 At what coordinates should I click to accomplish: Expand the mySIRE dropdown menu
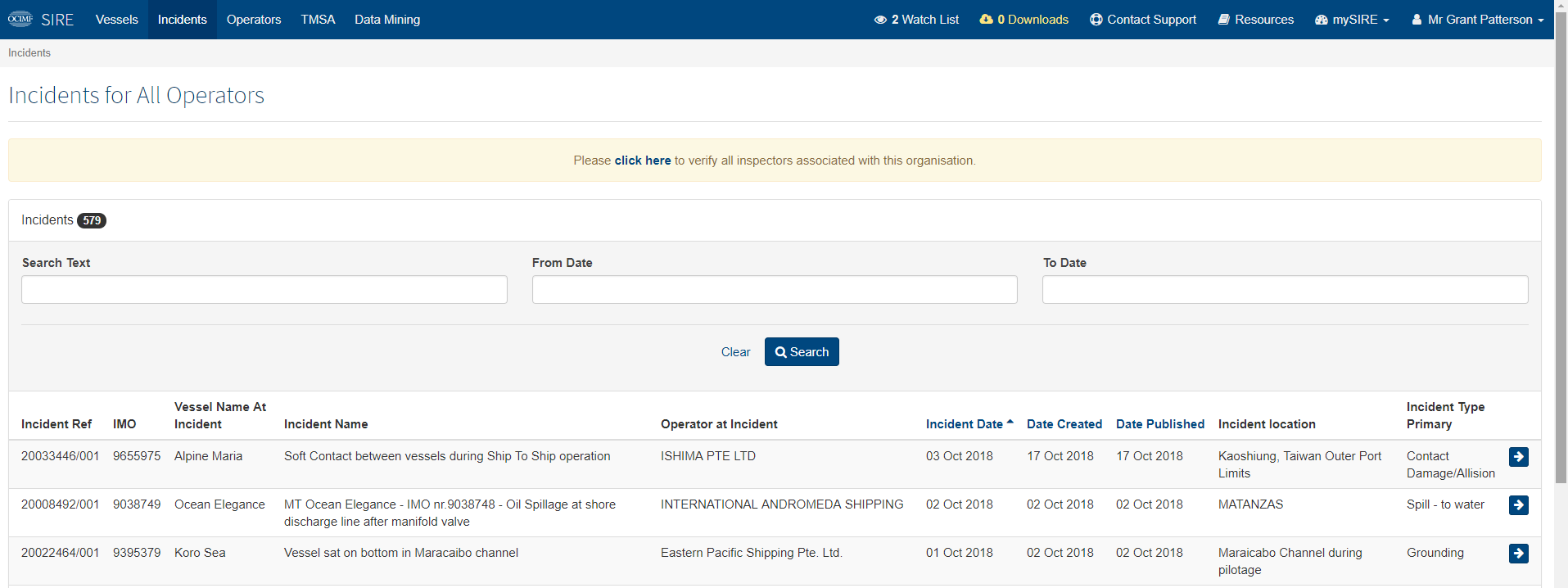1352,20
